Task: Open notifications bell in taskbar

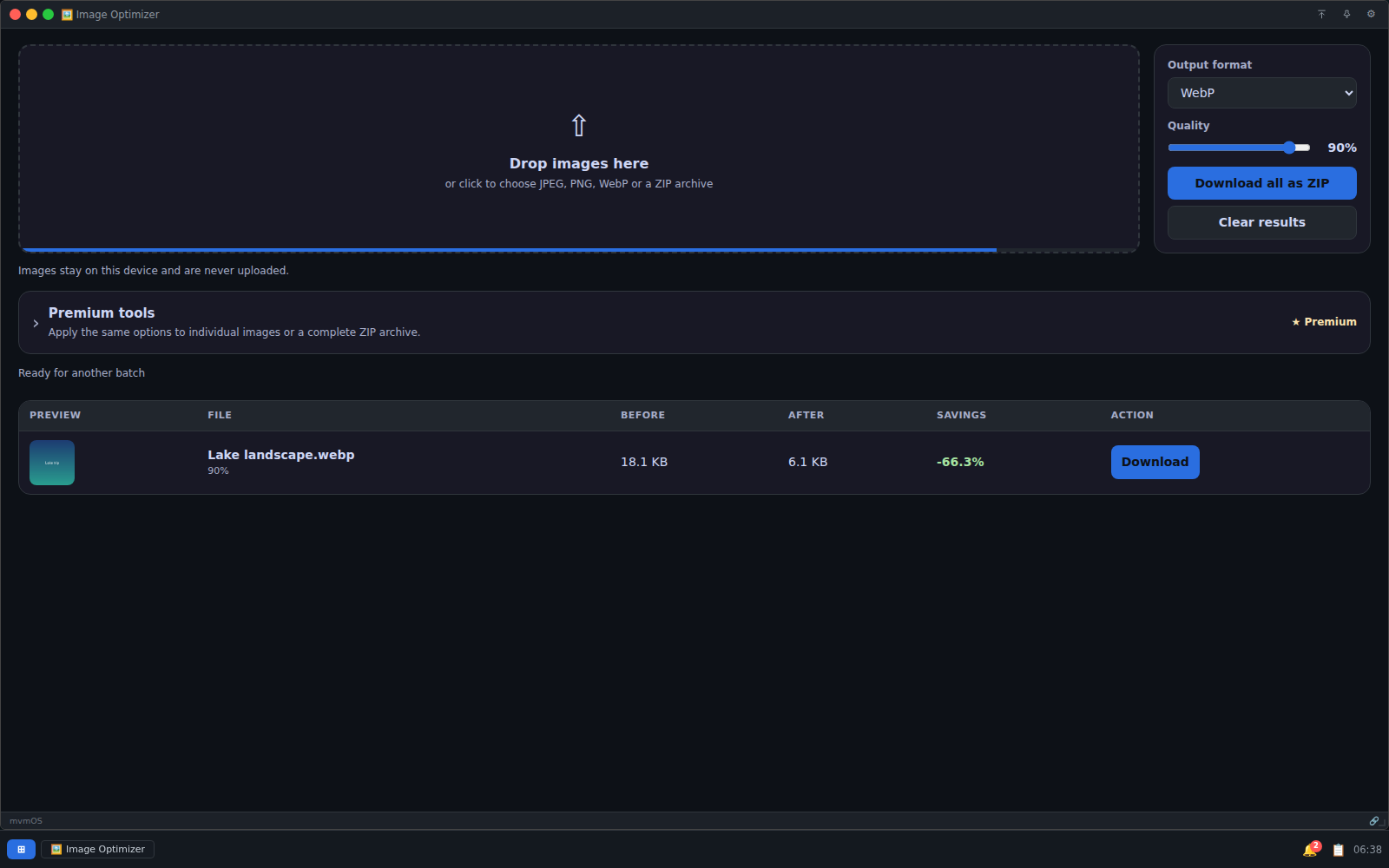Action: tap(1310, 850)
